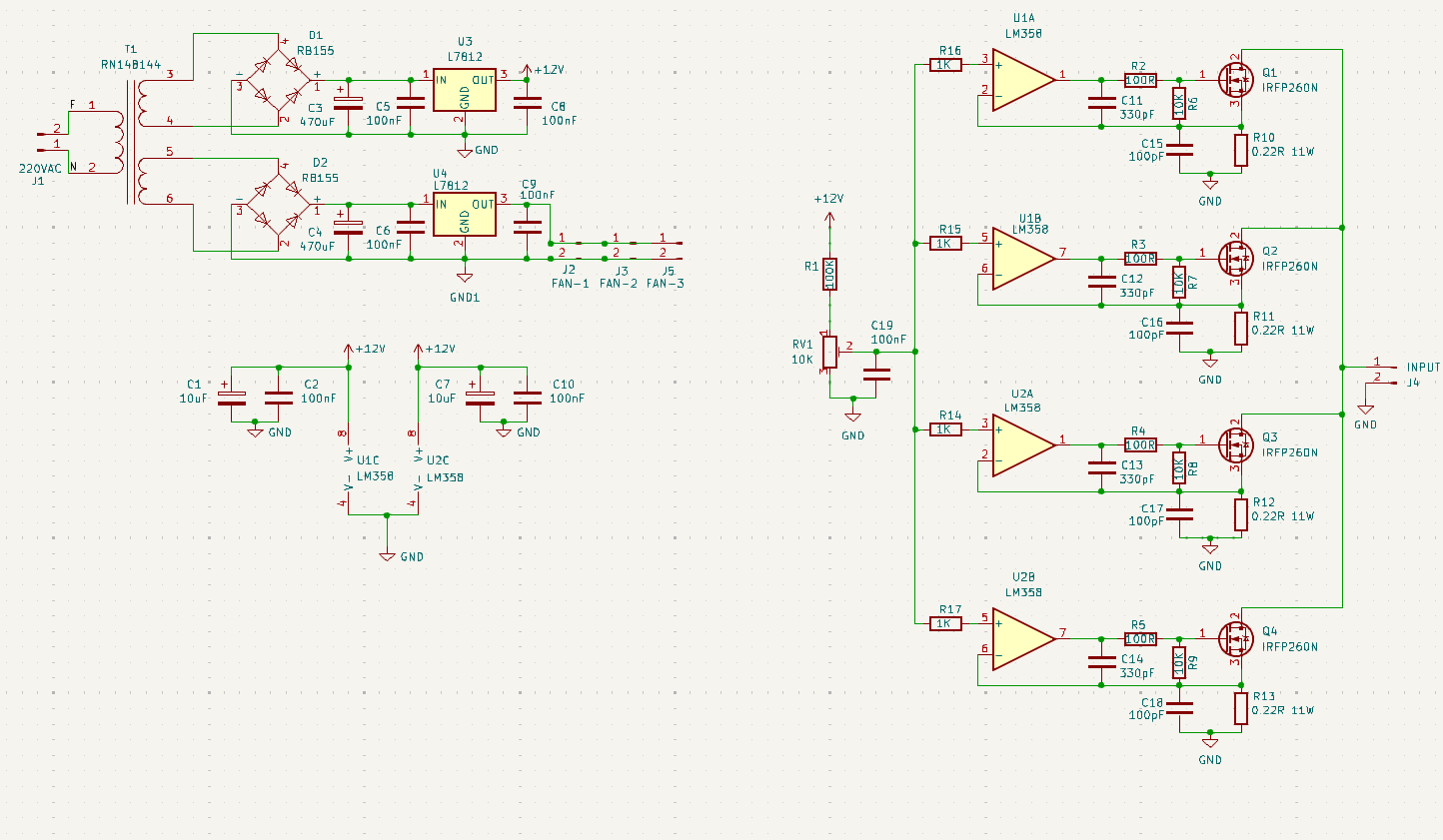This screenshot has height=840, width=1443.
Task: Select resistor R9 10K
Action: point(1179,661)
